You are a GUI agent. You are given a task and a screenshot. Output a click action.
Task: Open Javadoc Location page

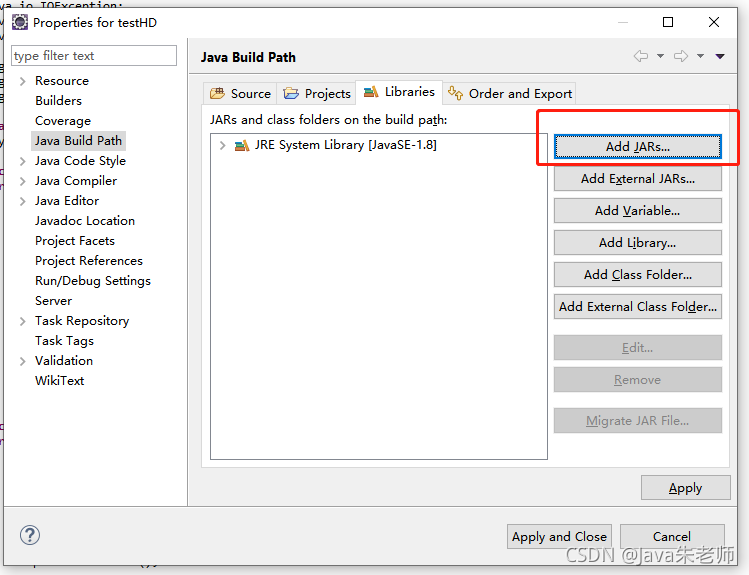[x=85, y=221]
